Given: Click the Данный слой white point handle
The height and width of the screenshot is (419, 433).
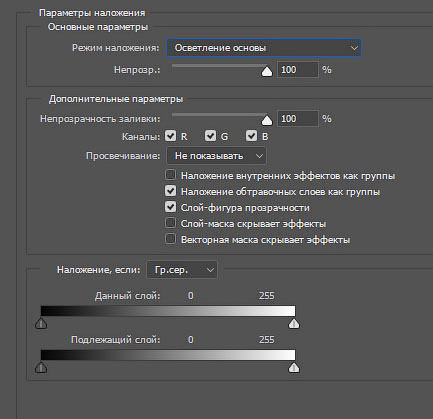Looking at the screenshot, I should 294,323.
